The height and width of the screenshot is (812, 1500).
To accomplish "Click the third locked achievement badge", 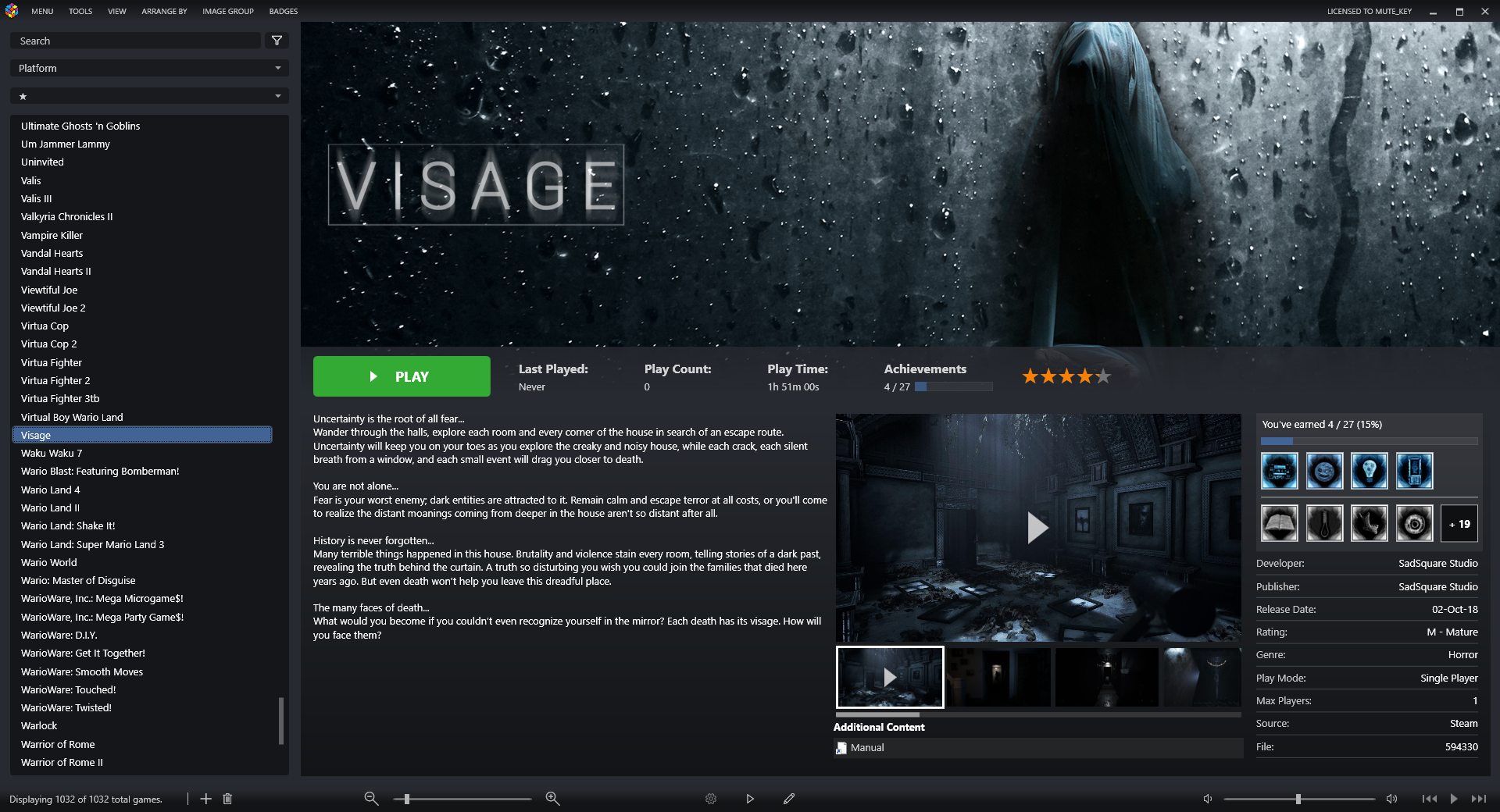I will [x=1370, y=523].
